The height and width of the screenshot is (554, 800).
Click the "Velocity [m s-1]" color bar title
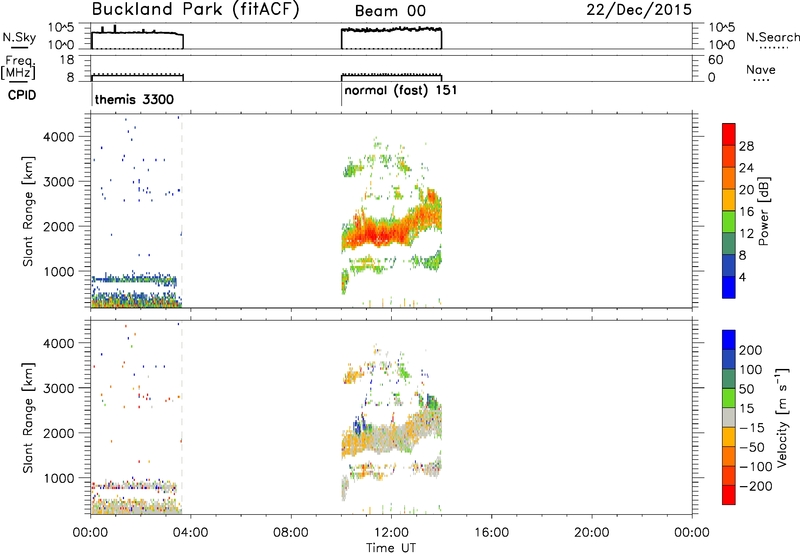[781, 417]
